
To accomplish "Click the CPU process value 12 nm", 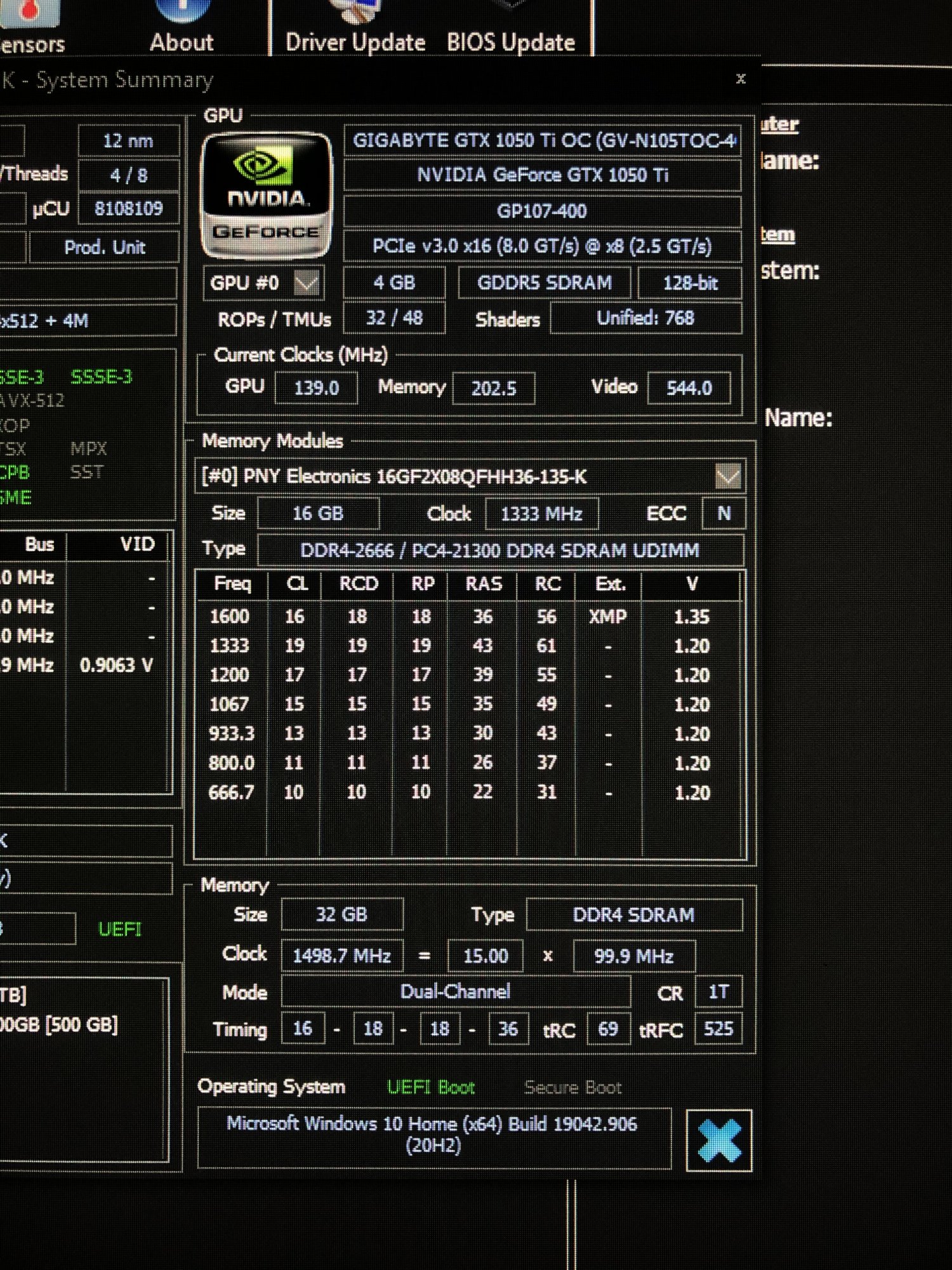I will click(128, 141).
